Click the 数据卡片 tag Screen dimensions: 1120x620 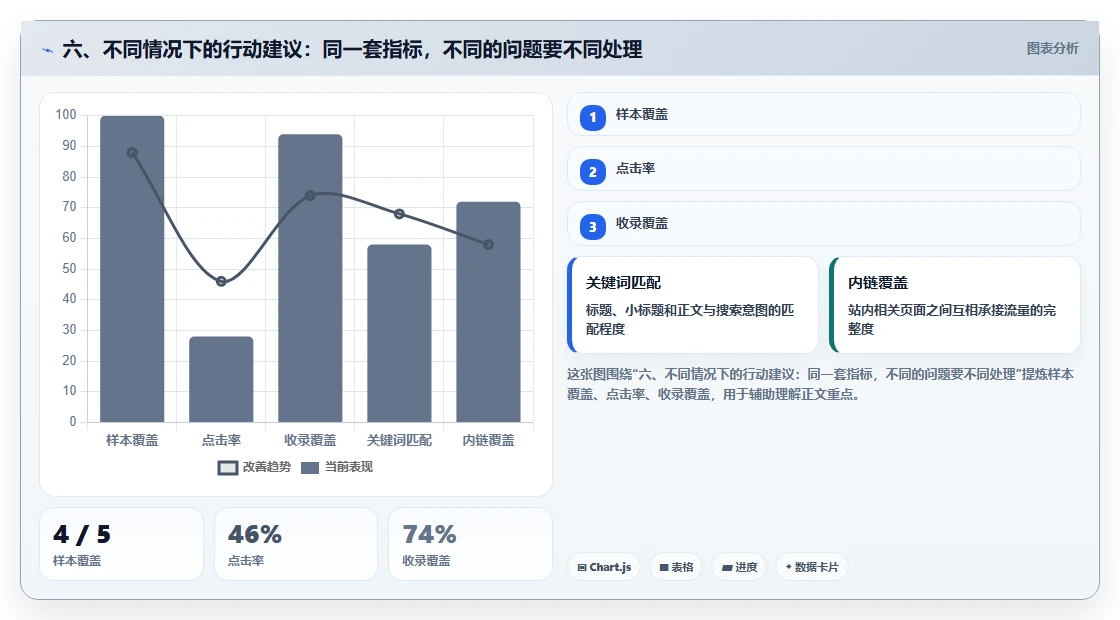pyautogui.click(x=811, y=567)
